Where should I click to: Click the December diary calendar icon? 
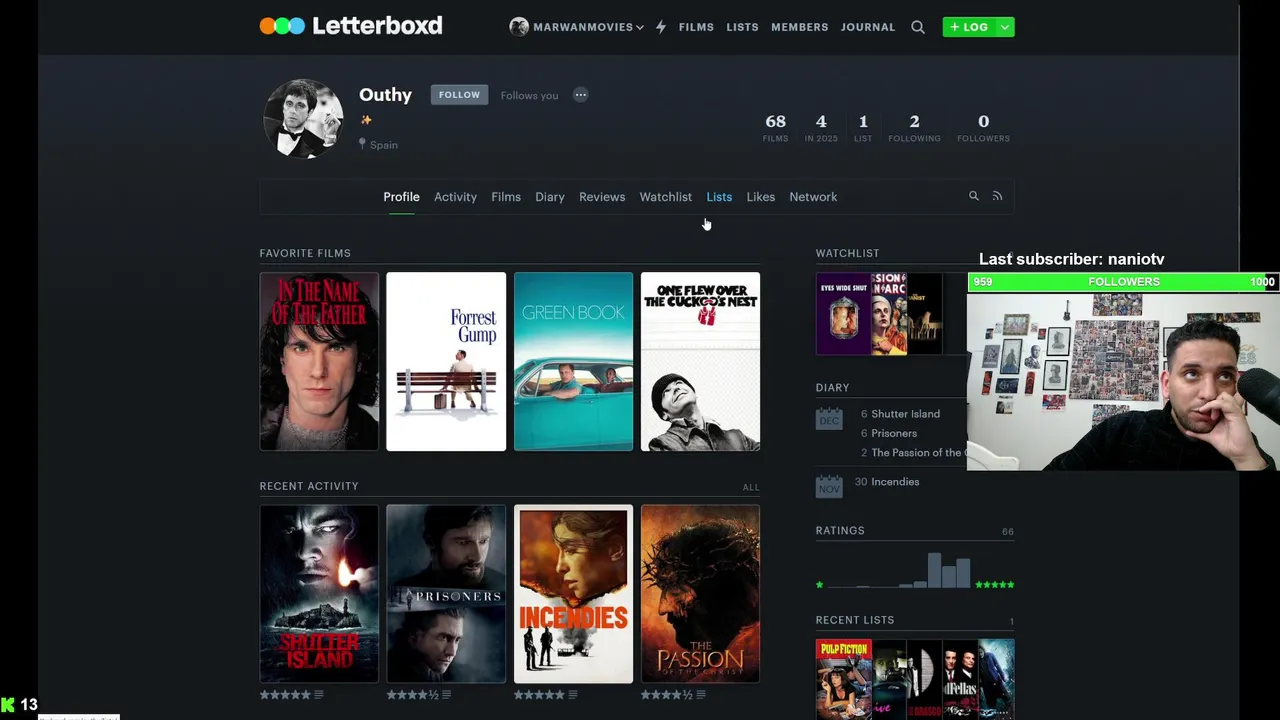(x=829, y=418)
